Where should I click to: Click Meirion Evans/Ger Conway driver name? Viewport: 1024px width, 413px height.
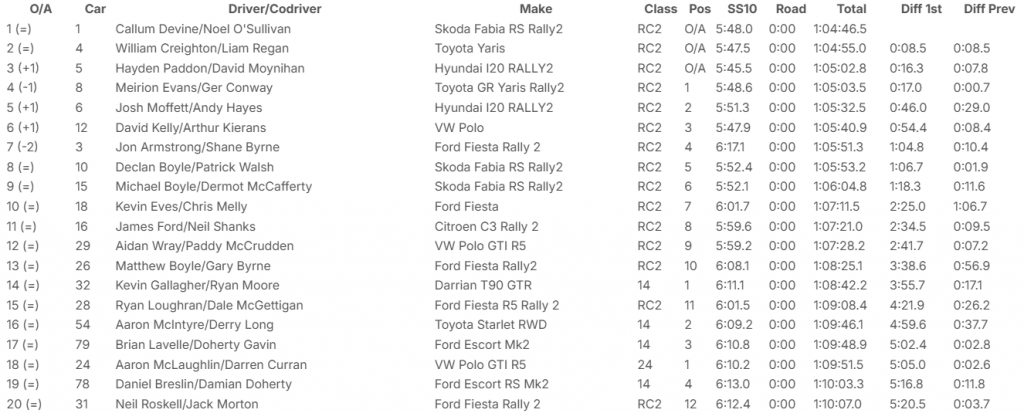187,87
